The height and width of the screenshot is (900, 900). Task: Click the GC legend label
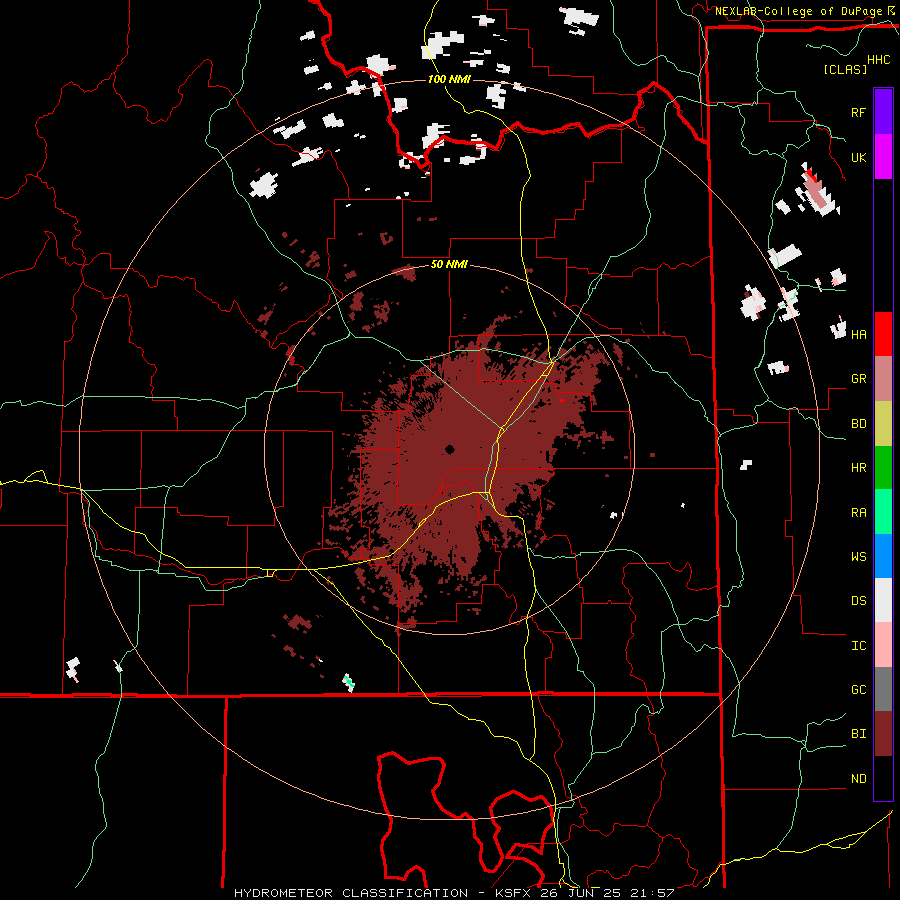pyautogui.click(x=858, y=690)
